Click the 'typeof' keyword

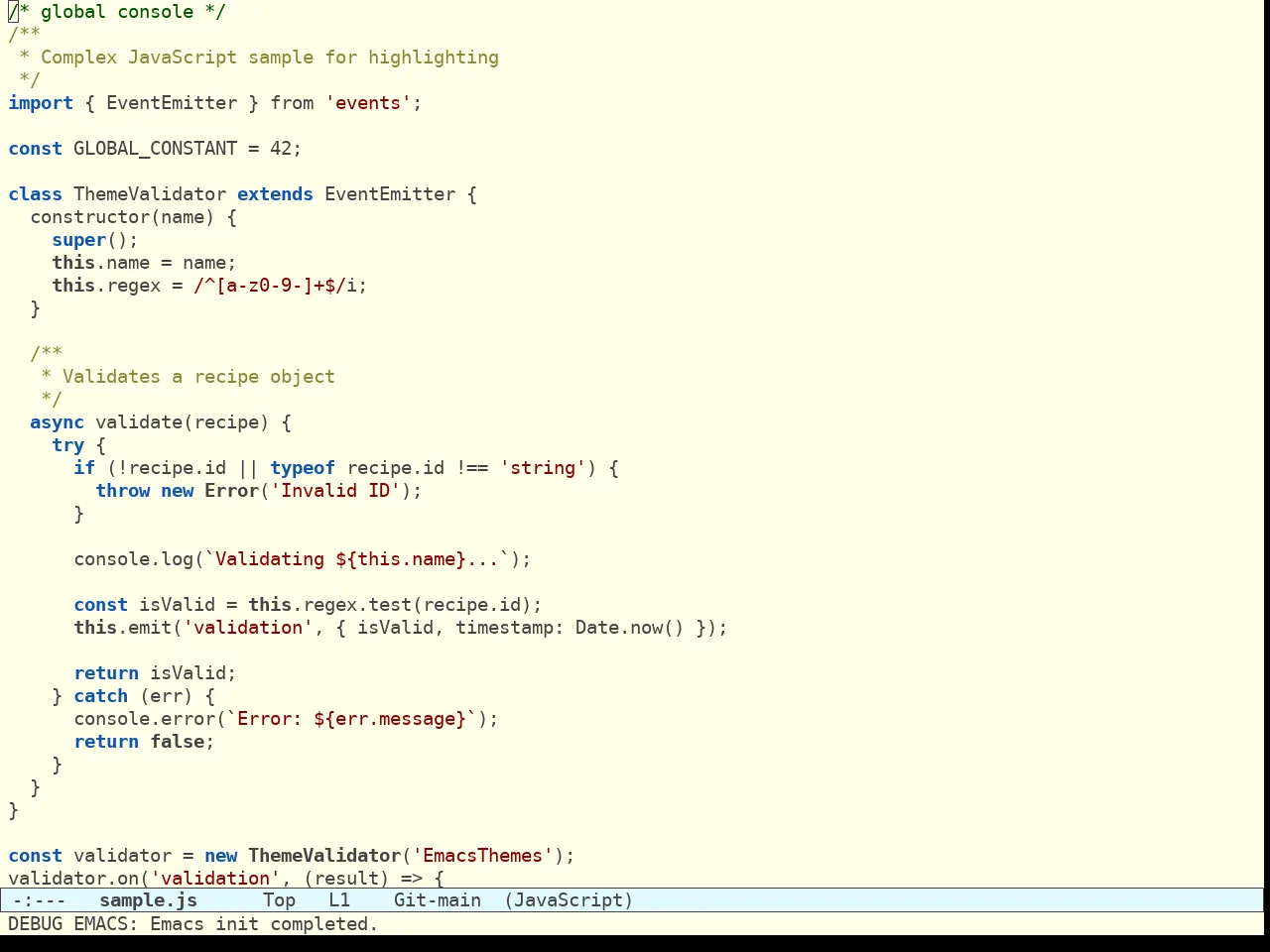303,468
